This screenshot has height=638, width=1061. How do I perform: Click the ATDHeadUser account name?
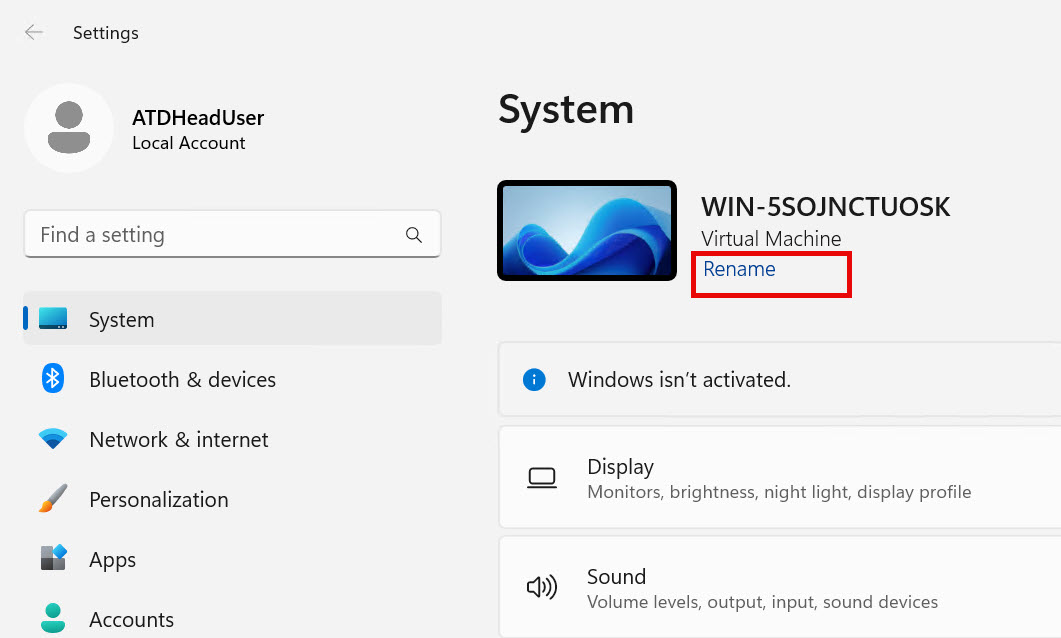coord(198,118)
